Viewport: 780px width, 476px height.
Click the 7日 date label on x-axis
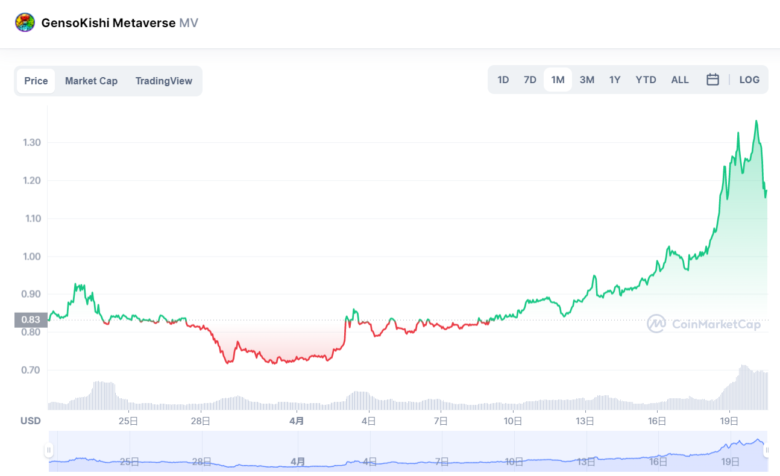tap(441, 421)
